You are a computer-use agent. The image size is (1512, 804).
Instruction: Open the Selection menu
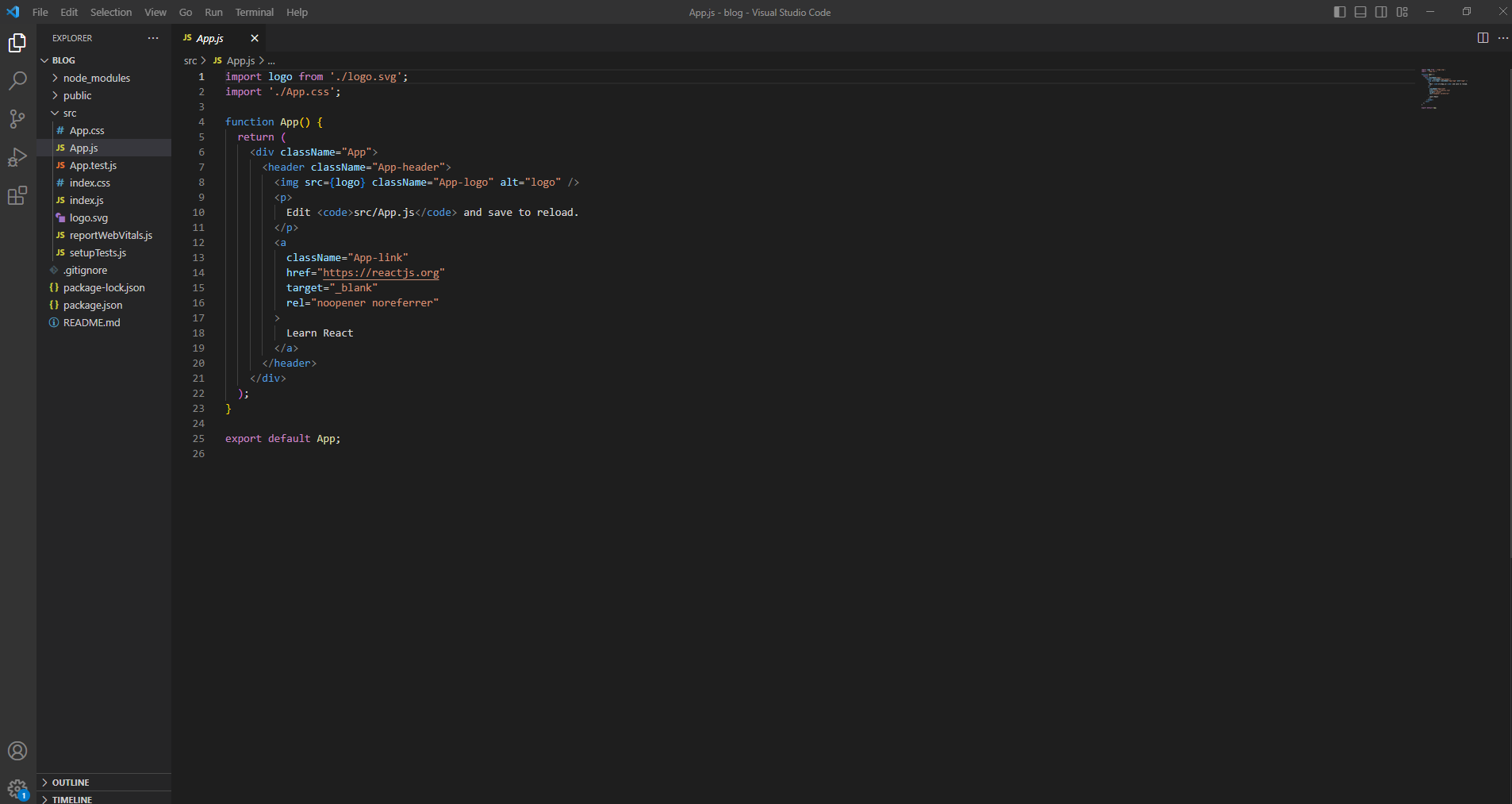point(111,12)
